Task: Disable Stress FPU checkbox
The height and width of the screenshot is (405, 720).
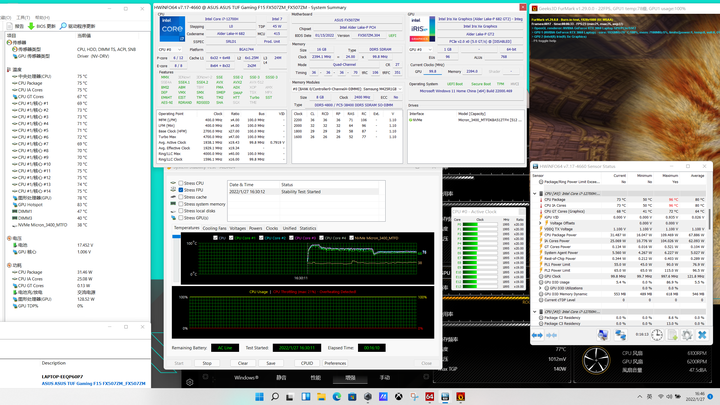Action: [181, 190]
